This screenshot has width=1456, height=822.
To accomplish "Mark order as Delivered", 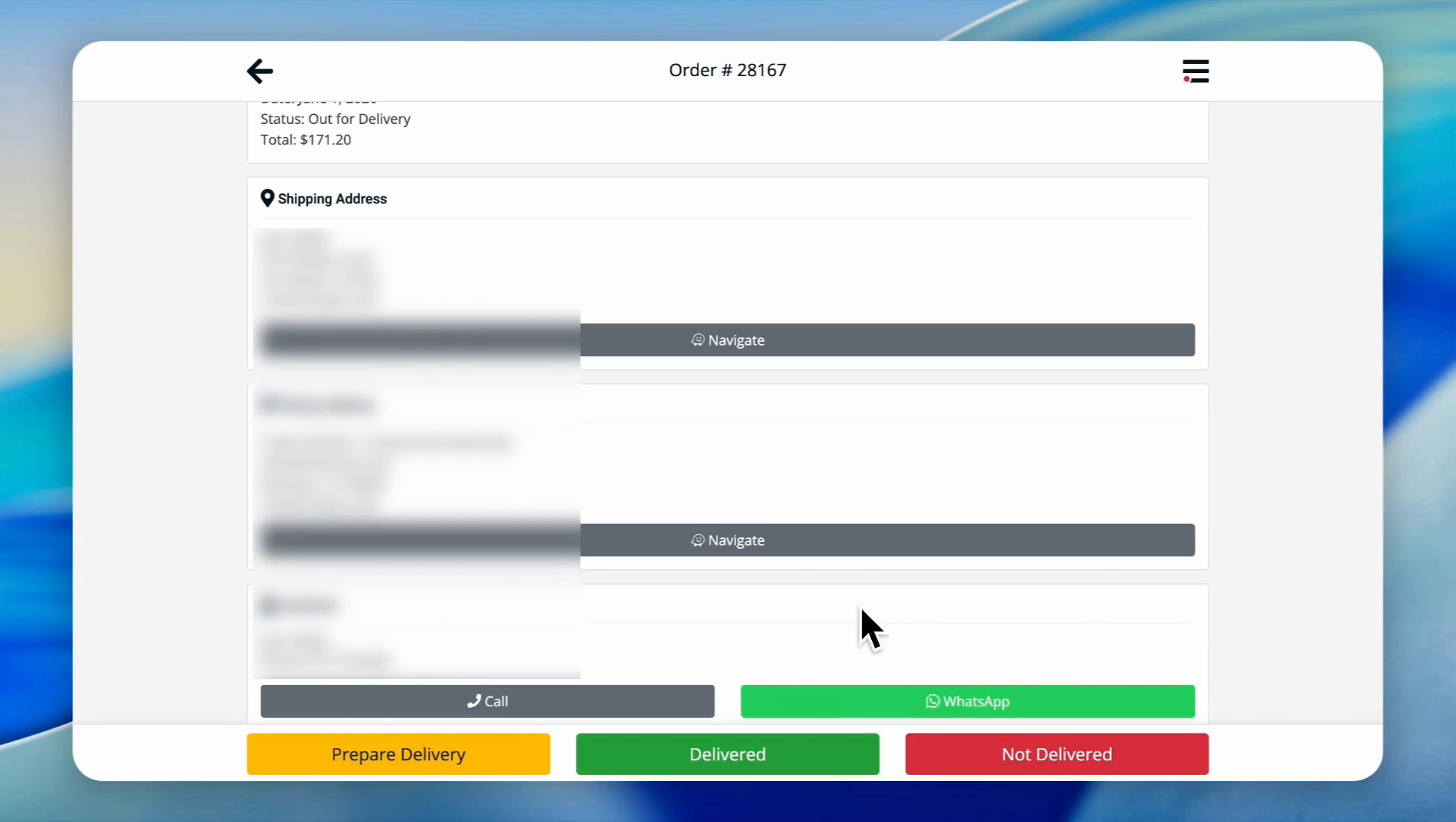I will 727,754.
